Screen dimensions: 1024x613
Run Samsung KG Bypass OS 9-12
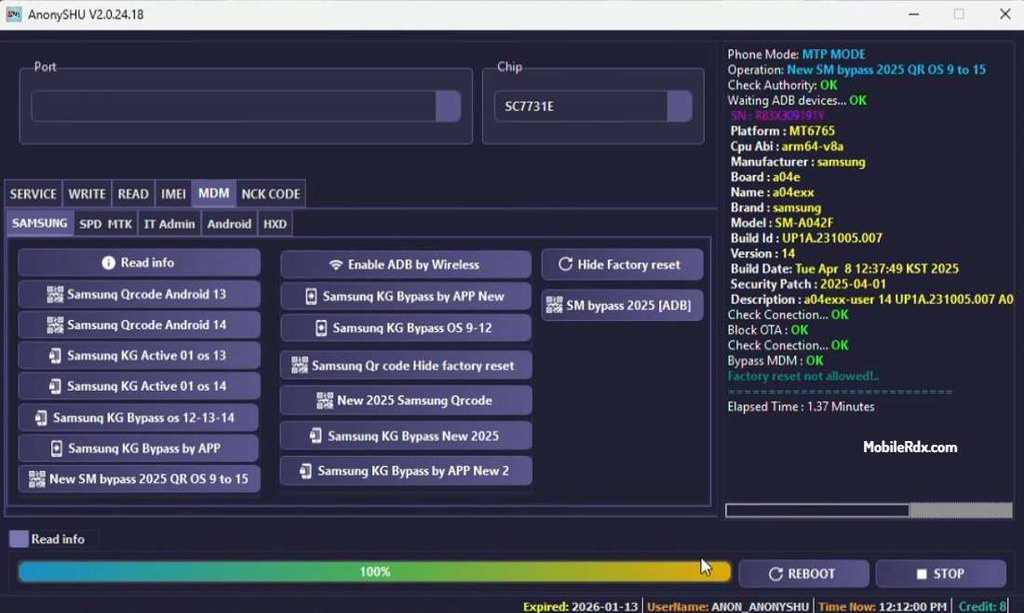(406, 328)
